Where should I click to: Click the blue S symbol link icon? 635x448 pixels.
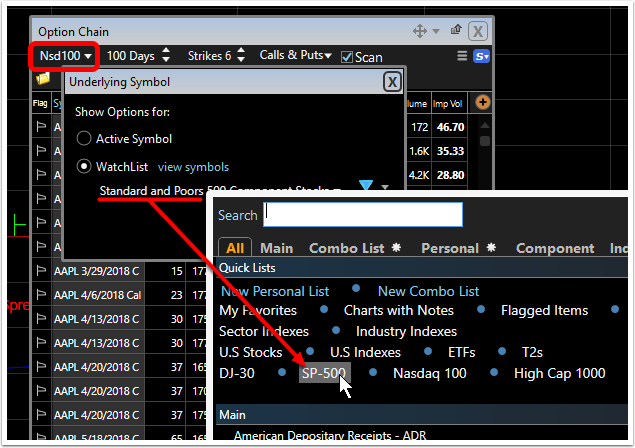click(481, 56)
